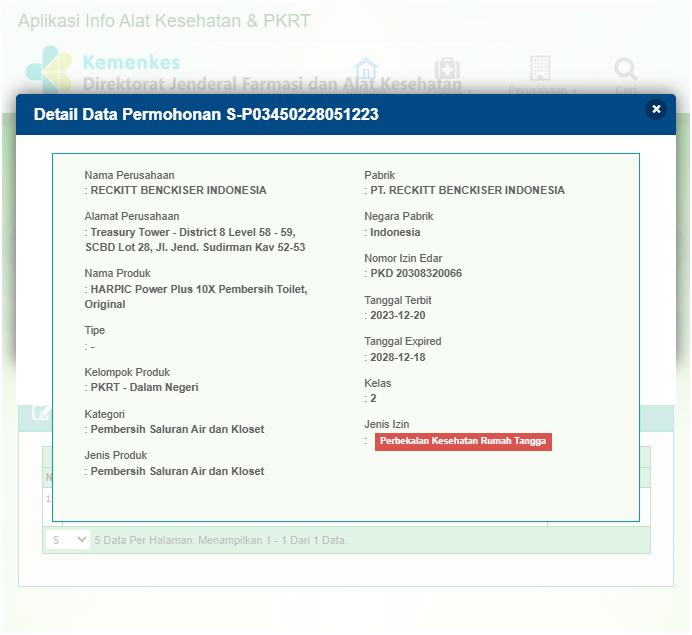
Task: Click the Tanggal Expired value 2028-12-18
Action: coord(397,357)
